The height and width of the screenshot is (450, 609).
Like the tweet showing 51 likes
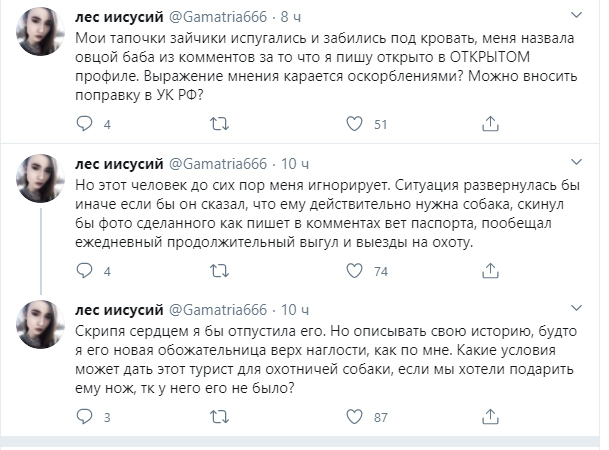pyautogui.click(x=353, y=125)
